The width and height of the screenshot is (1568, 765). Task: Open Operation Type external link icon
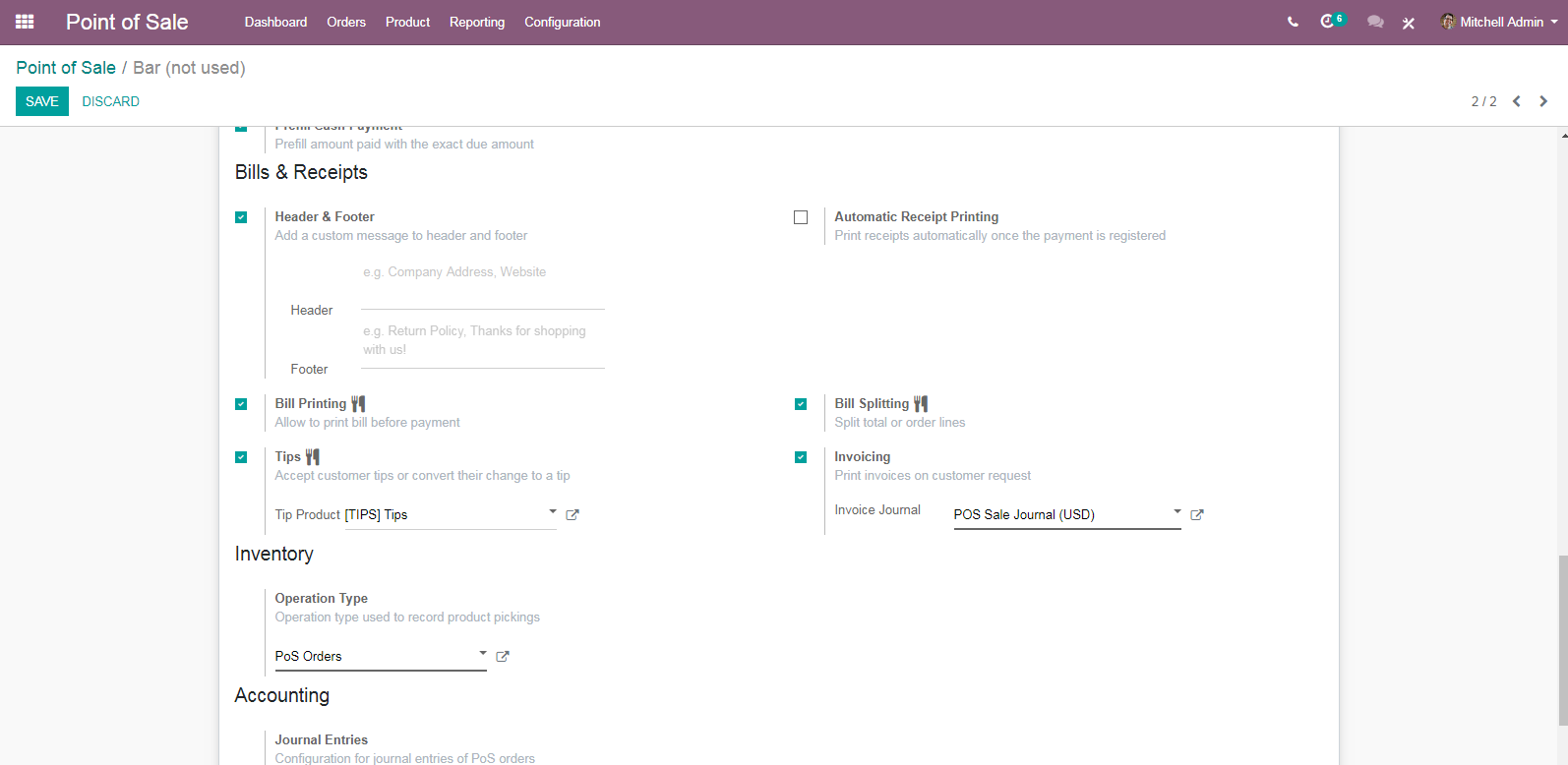(x=503, y=656)
